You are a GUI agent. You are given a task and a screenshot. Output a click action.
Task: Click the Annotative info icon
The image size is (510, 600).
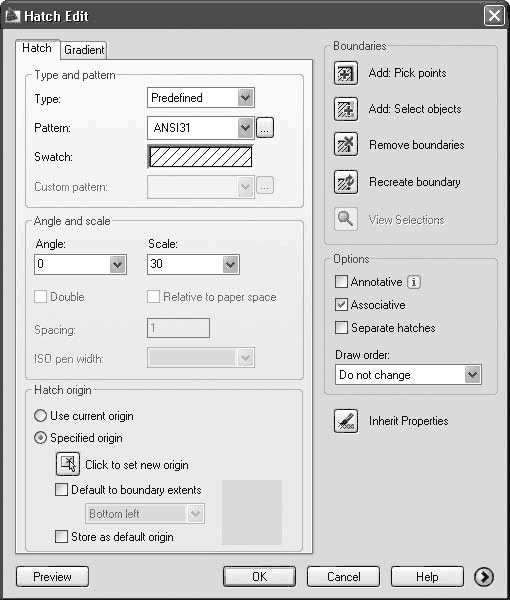414,282
